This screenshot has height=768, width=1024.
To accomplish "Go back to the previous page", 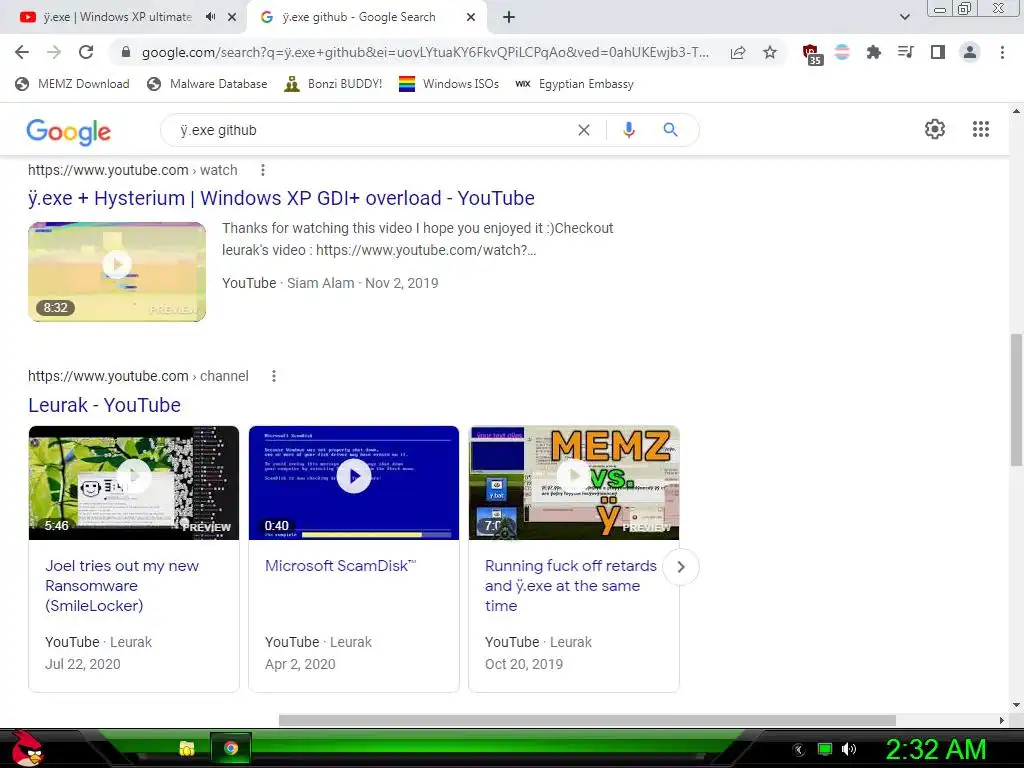I will coord(22,52).
